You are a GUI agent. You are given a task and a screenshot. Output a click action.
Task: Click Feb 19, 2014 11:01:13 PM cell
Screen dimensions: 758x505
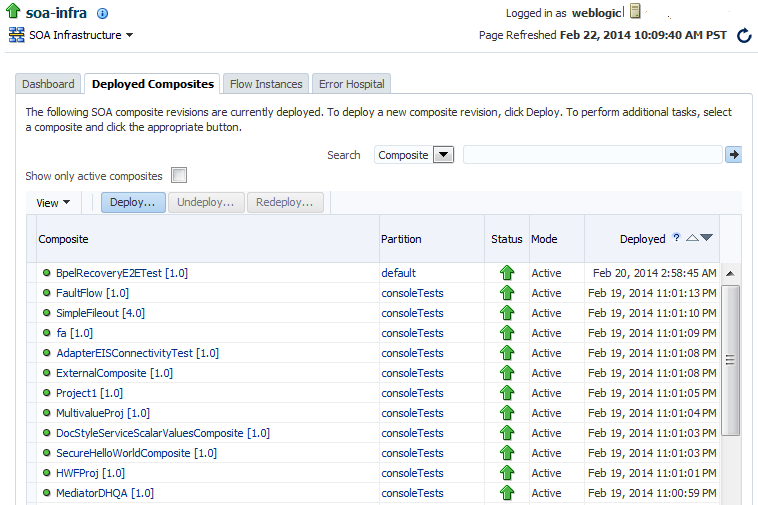tap(652, 293)
